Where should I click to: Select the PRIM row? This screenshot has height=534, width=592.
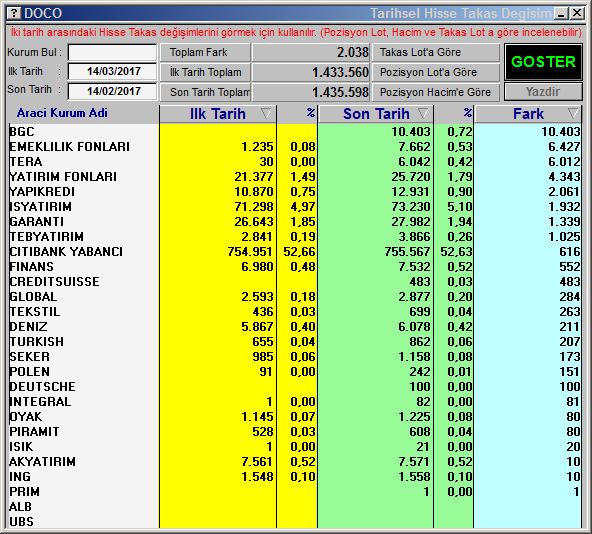coord(294,492)
